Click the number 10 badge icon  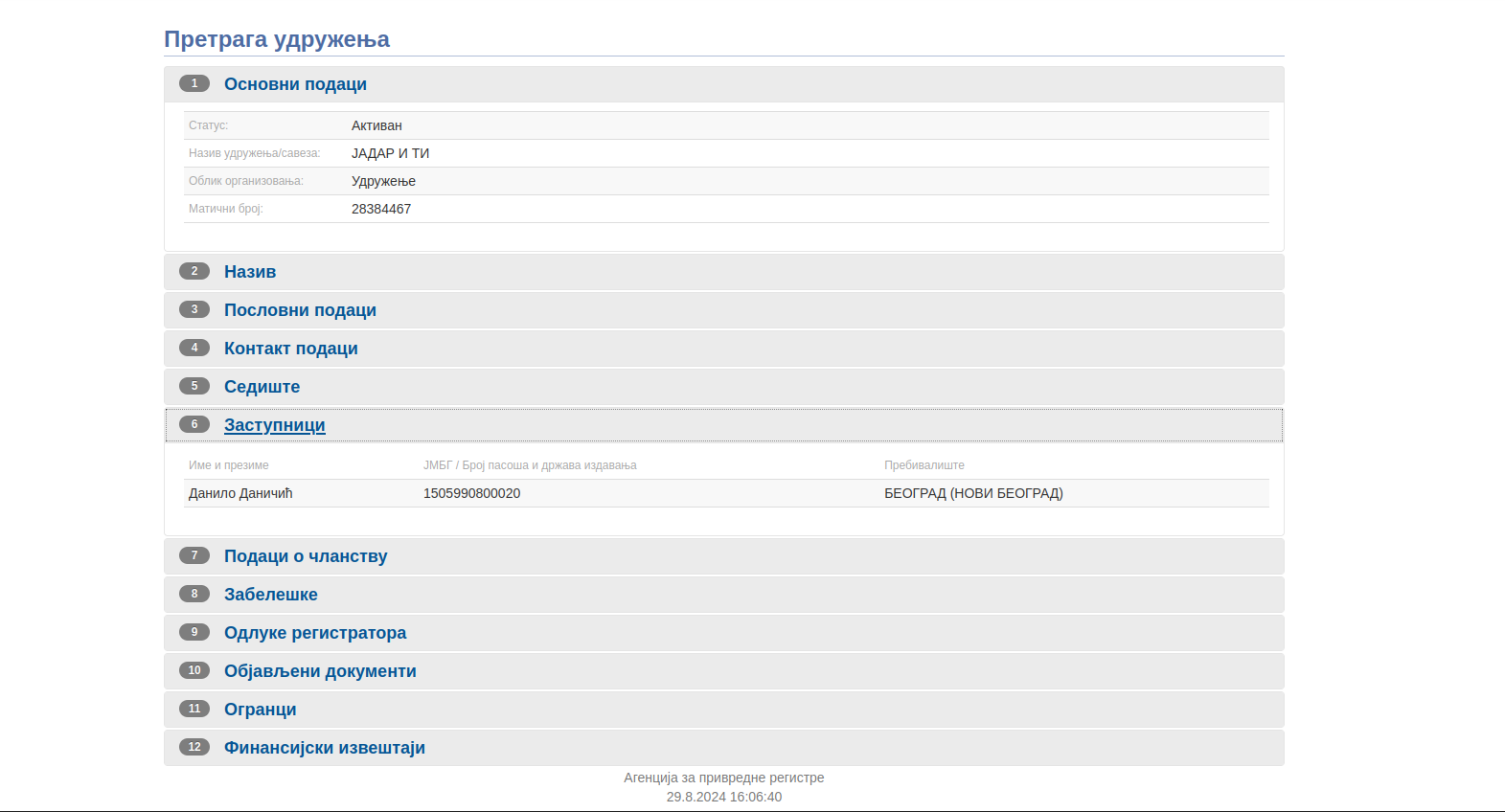click(x=194, y=670)
